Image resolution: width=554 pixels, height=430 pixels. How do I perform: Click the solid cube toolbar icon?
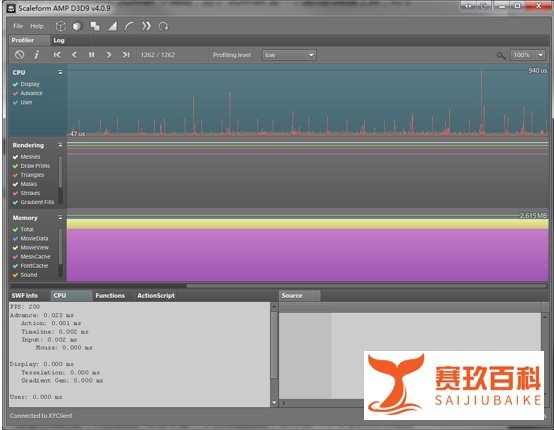pyautogui.click(x=78, y=26)
